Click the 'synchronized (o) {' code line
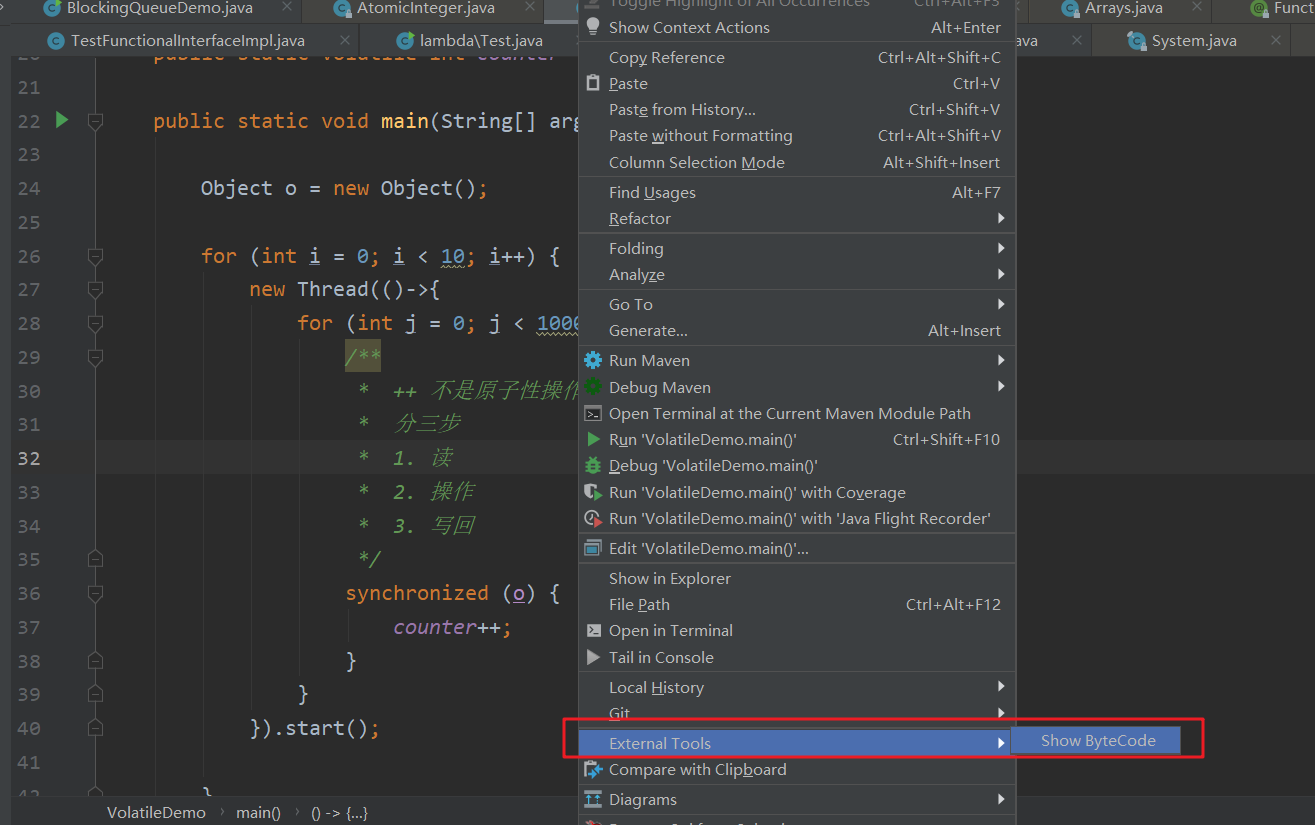This screenshot has height=825, width=1315. 452,593
